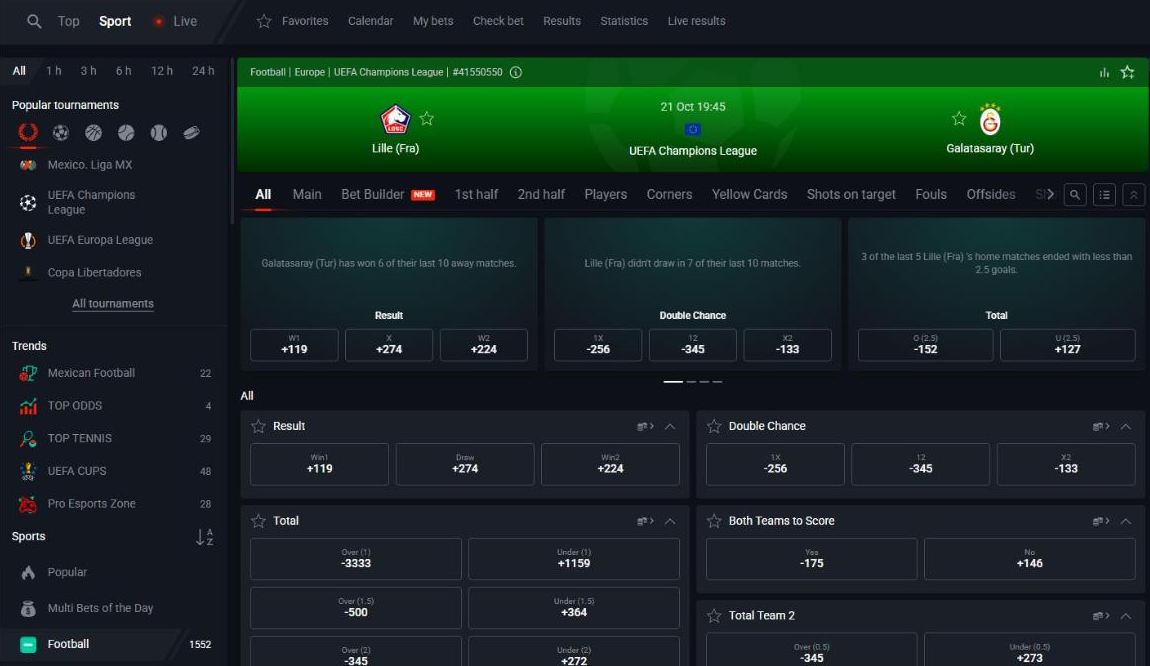Open Multi Bets of the Day
The width and height of the screenshot is (1150, 666).
114,608
